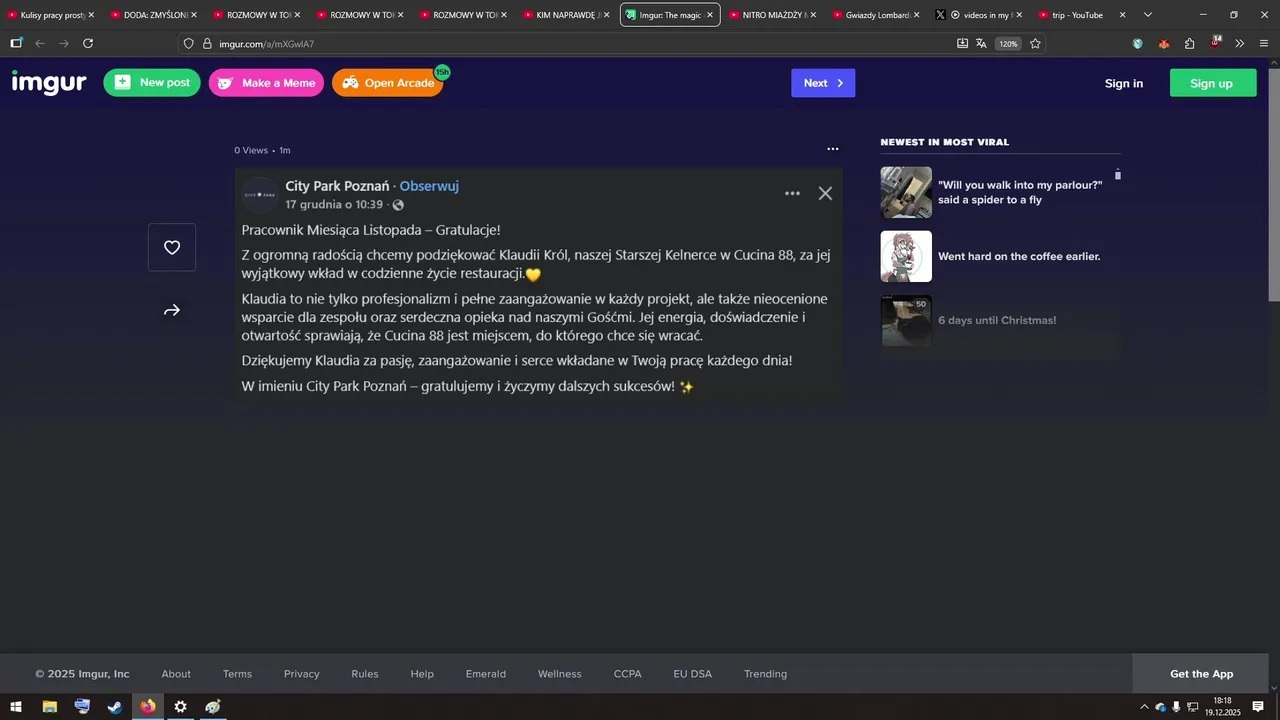Click the green Sign up button
Screen dimensions: 1280x720
pos(1213,83)
